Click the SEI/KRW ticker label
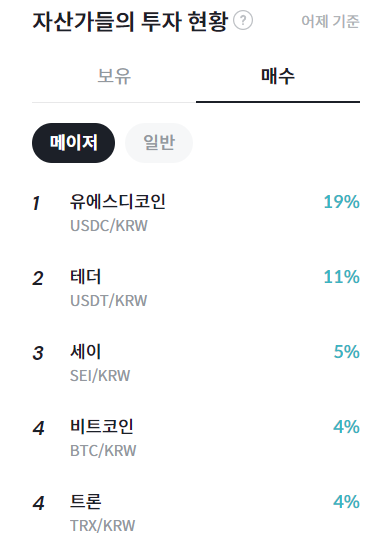 (x=100, y=376)
